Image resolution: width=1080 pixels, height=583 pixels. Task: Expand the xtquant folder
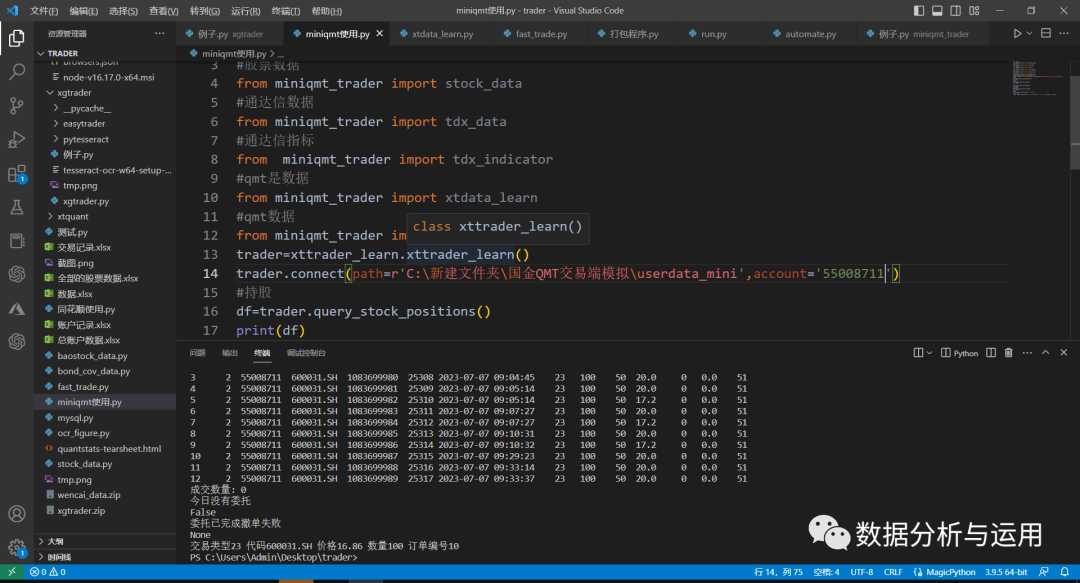pyautogui.click(x=72, y=216)
